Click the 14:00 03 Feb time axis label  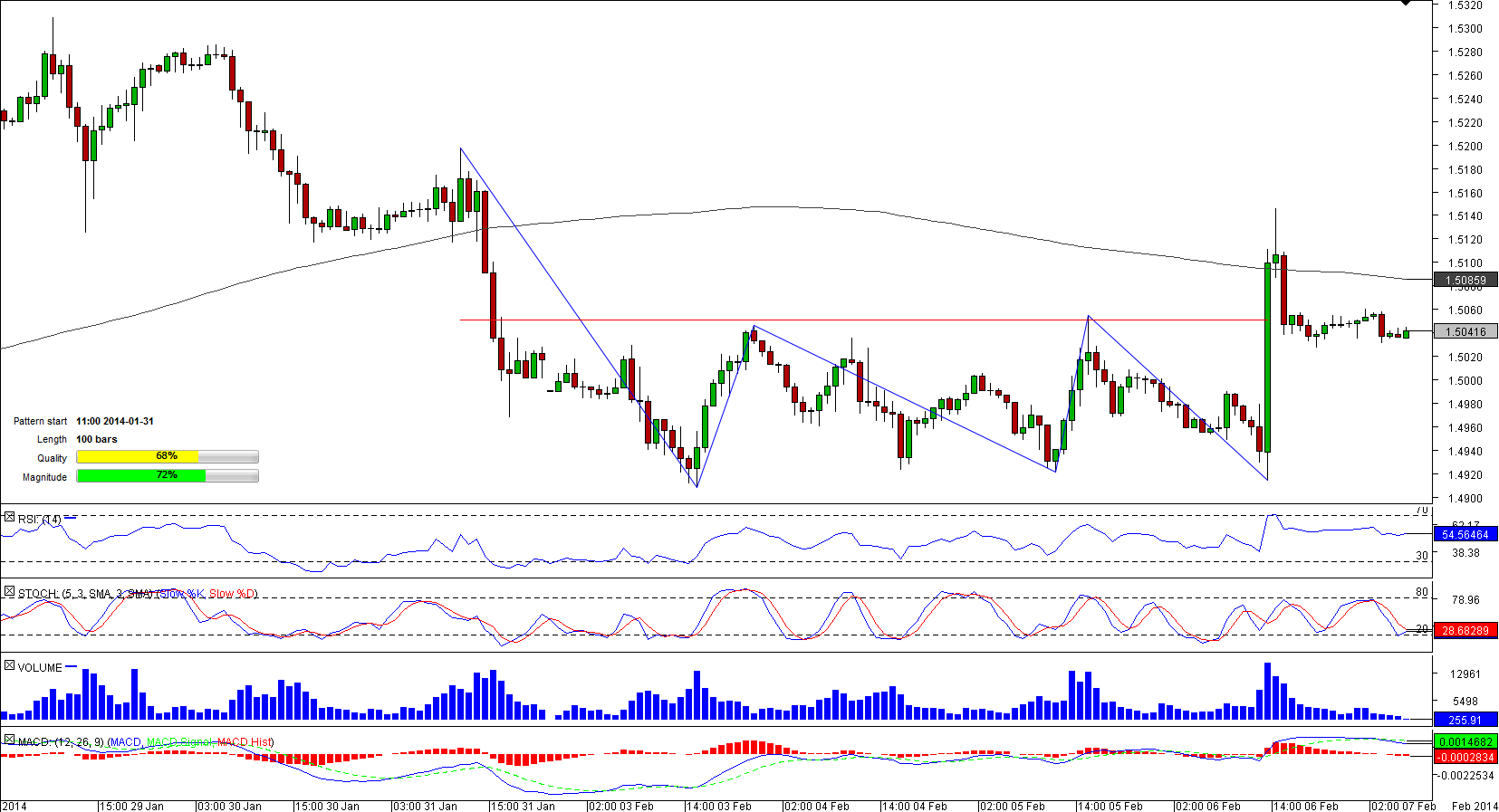(x=719, y=807)
